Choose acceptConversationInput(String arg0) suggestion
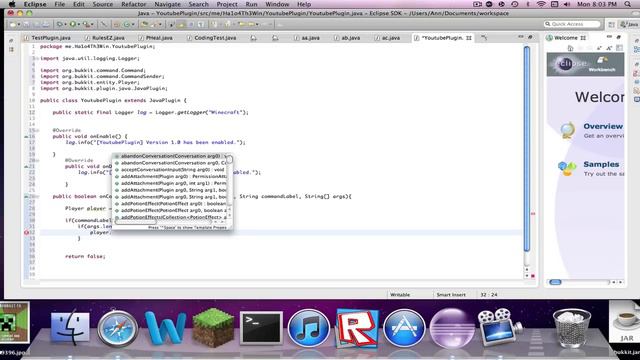This screenshot has height=360, width=640. point(170,169)
